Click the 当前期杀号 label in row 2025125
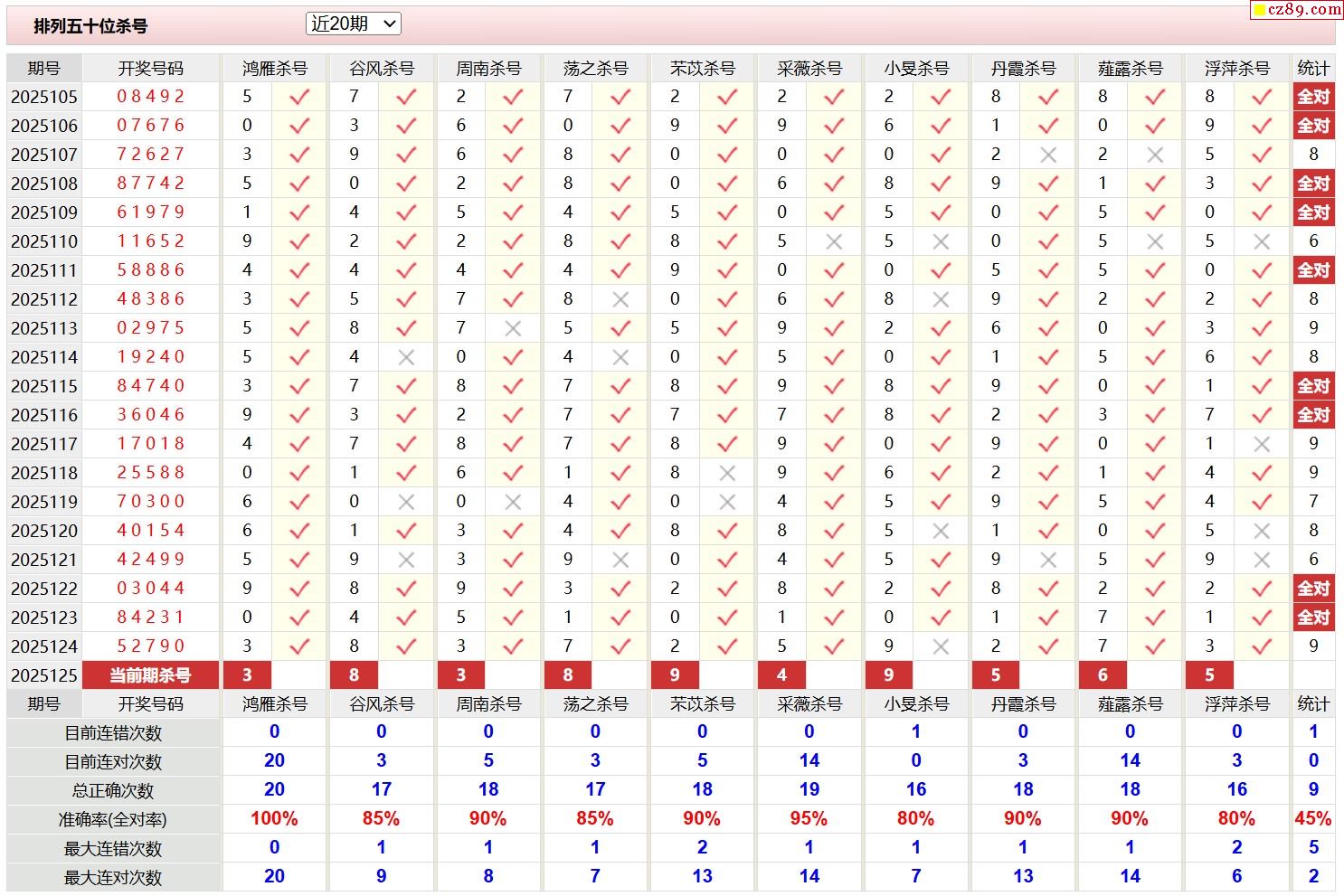Viewport: 1344px width, 896px height. coord(150,675)
